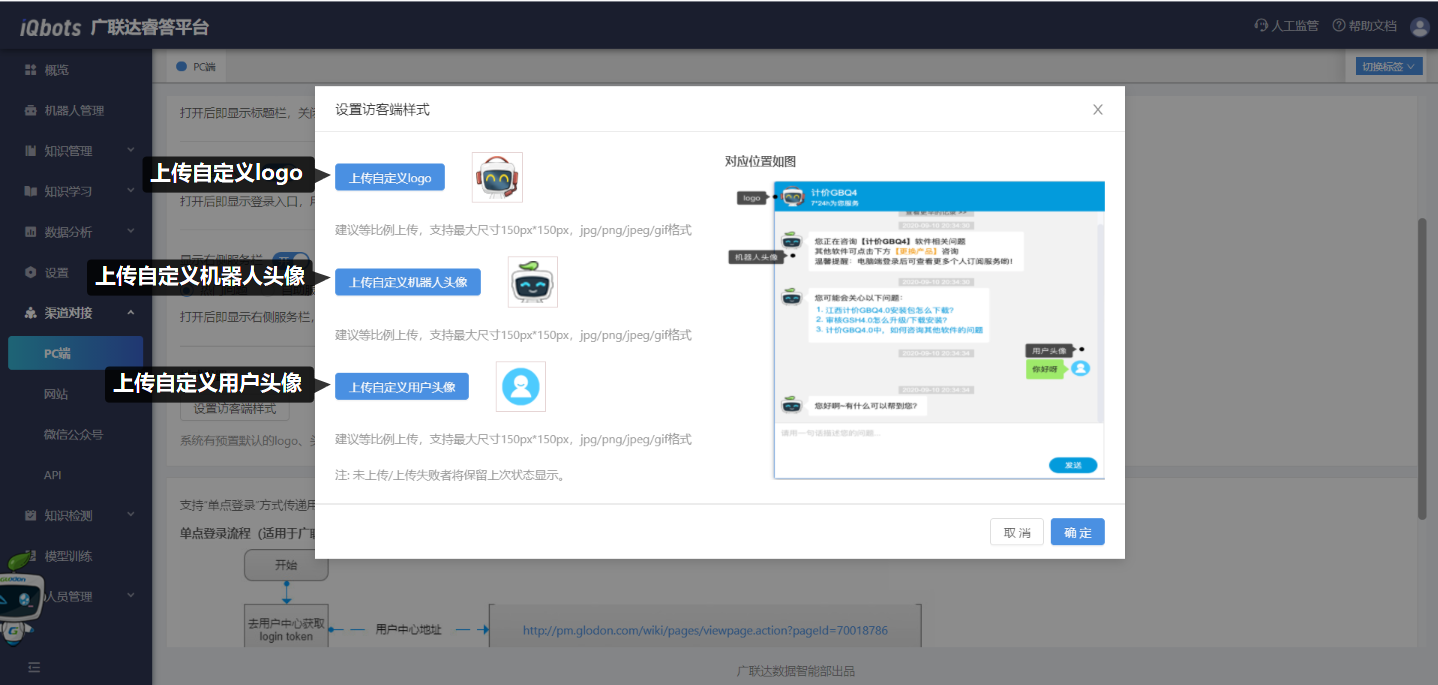Open 人工监管 from the header
The image size is (1438, 685).
(1286, 27)
